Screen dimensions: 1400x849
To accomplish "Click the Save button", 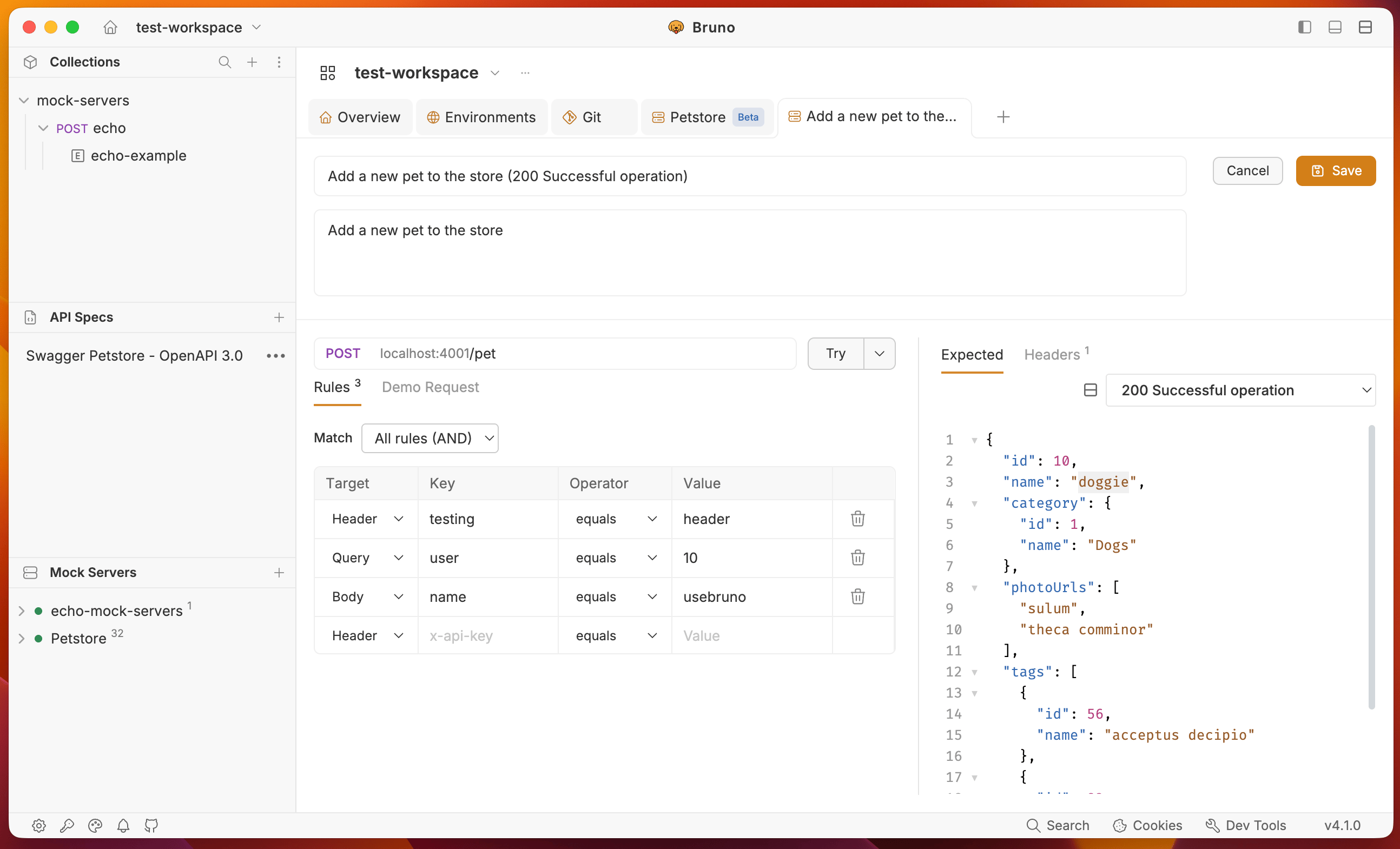I will click(x=1336, y=171).
